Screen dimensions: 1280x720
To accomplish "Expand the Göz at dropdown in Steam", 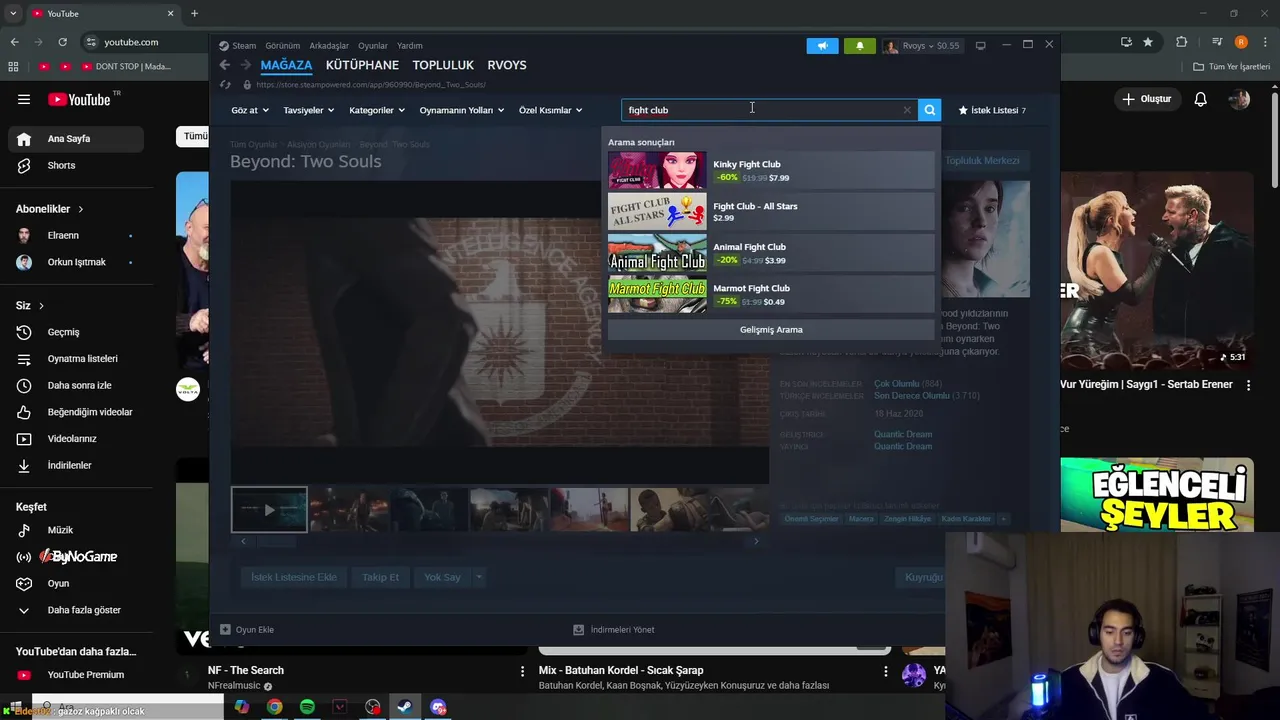I will click(x=248, y=110).
